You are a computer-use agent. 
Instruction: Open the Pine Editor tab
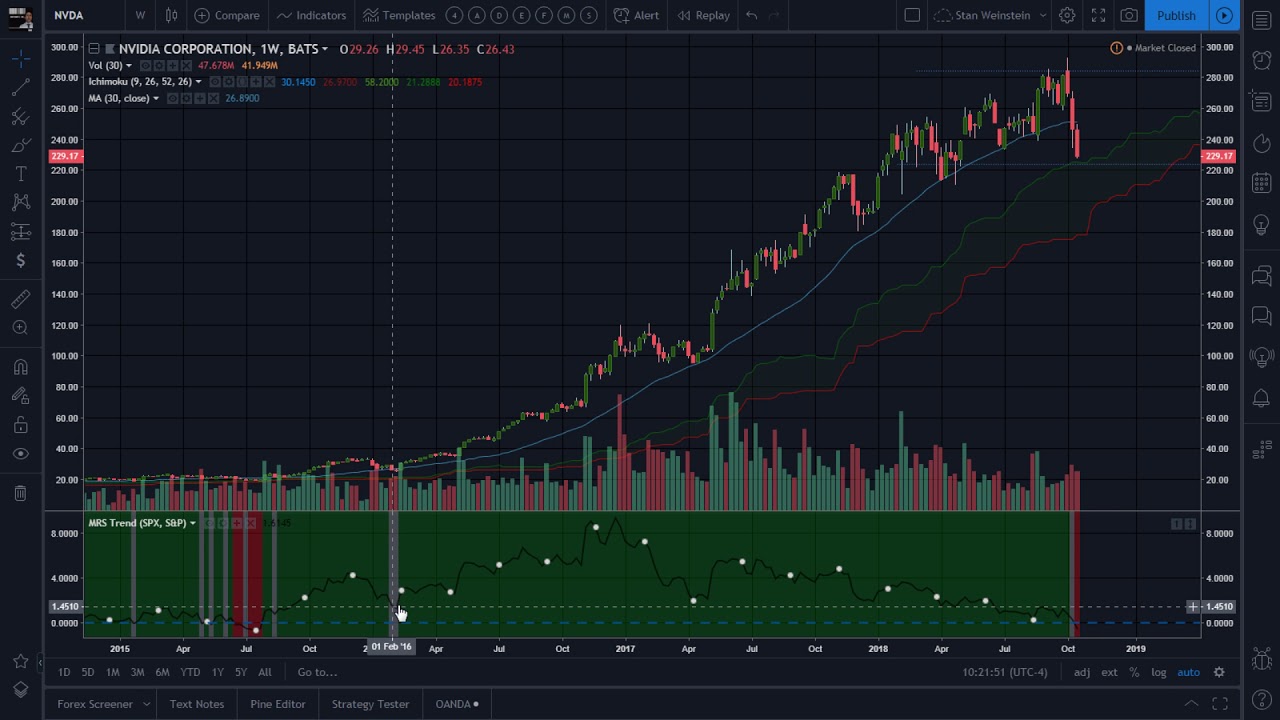278,704
